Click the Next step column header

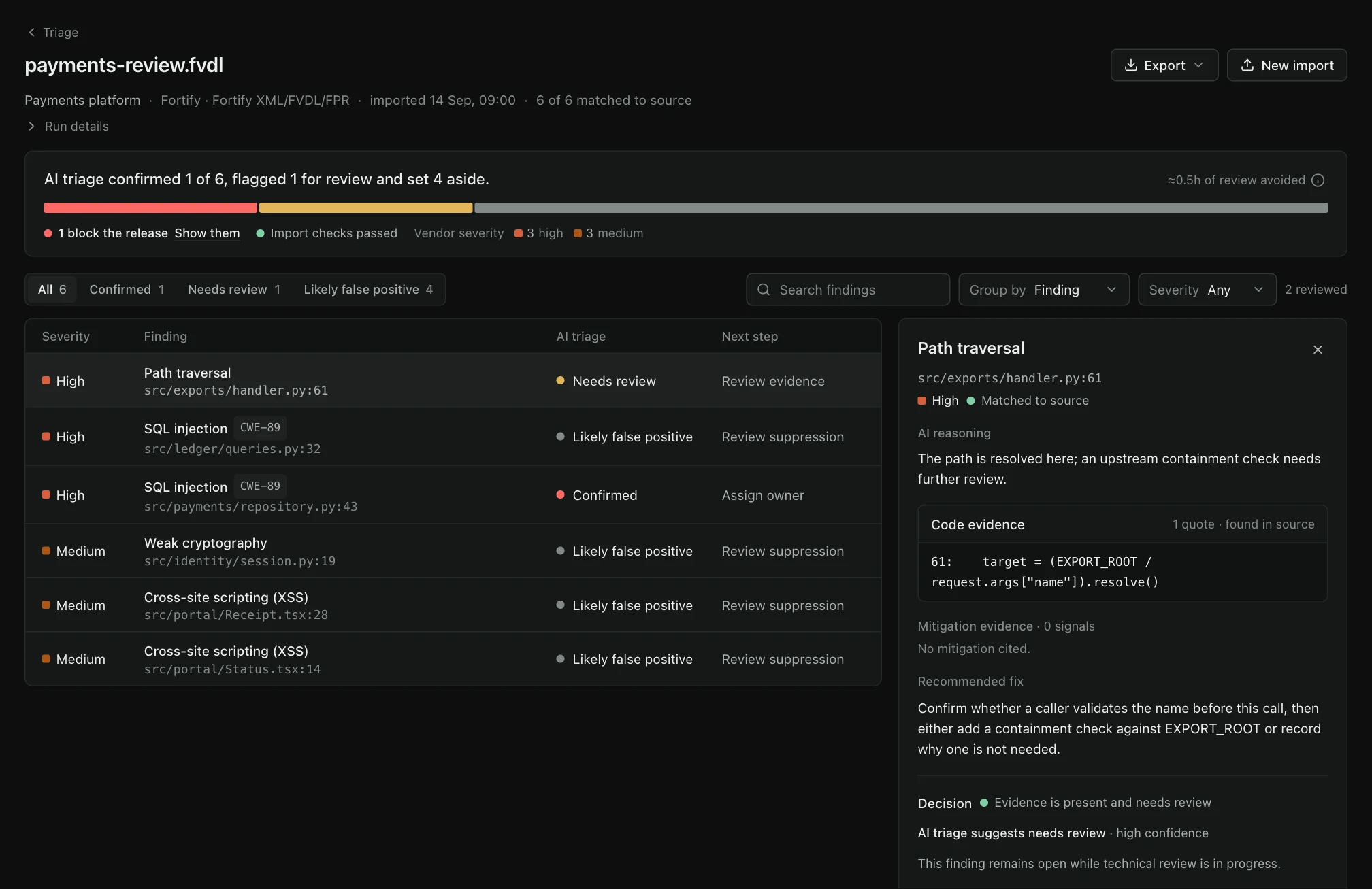(x=750, y=337)
